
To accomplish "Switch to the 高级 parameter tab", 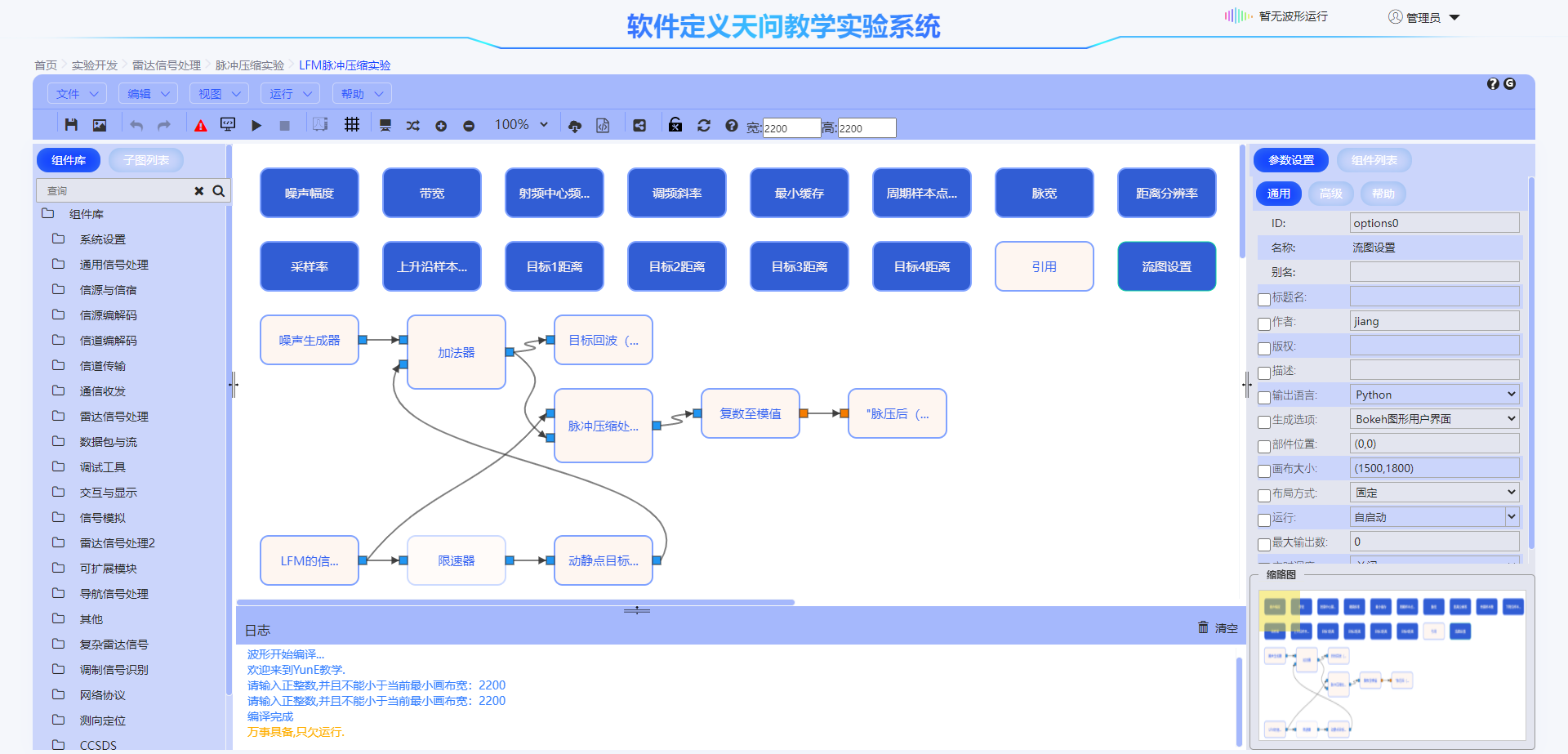I will pos(1330,194).
